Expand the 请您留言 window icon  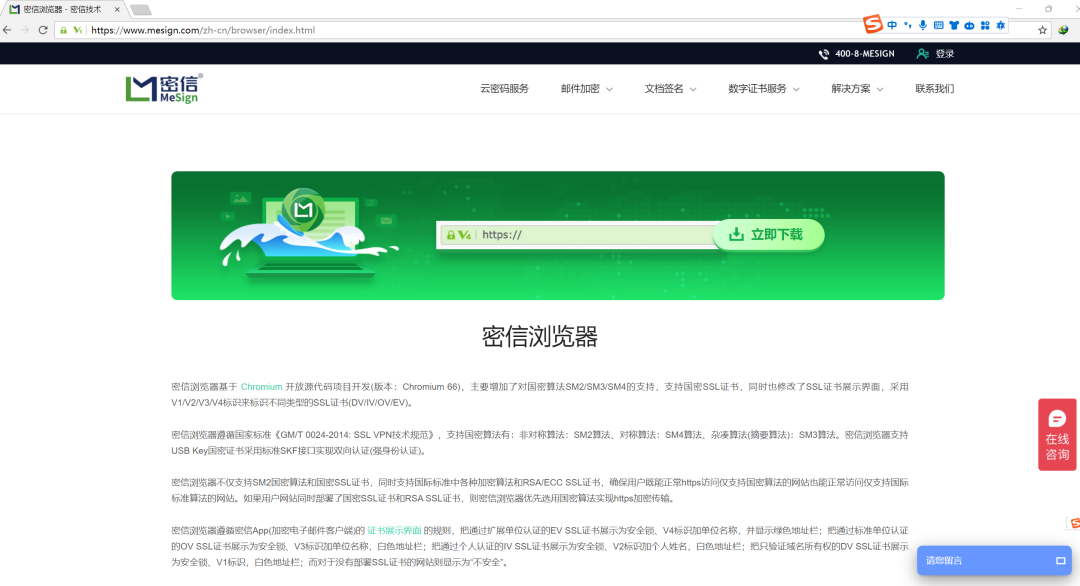pyautogui.click(x=1061, y=561)
